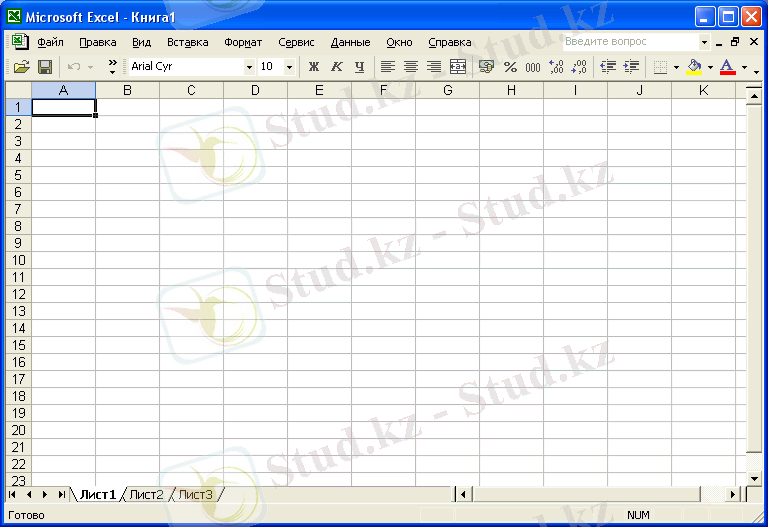Click the Merge and Center icon
The image size is (768, 527).
pyautogui.click(x=457, y=67)
